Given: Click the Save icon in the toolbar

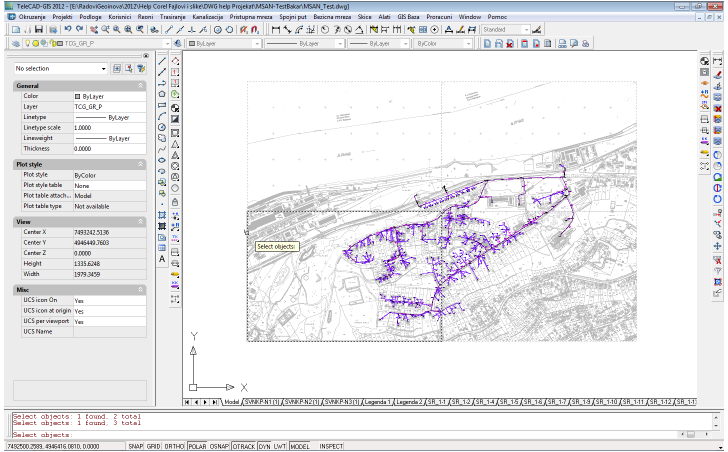Looking at the screenshot, I should pyautogui.click(x=37, y=30).
